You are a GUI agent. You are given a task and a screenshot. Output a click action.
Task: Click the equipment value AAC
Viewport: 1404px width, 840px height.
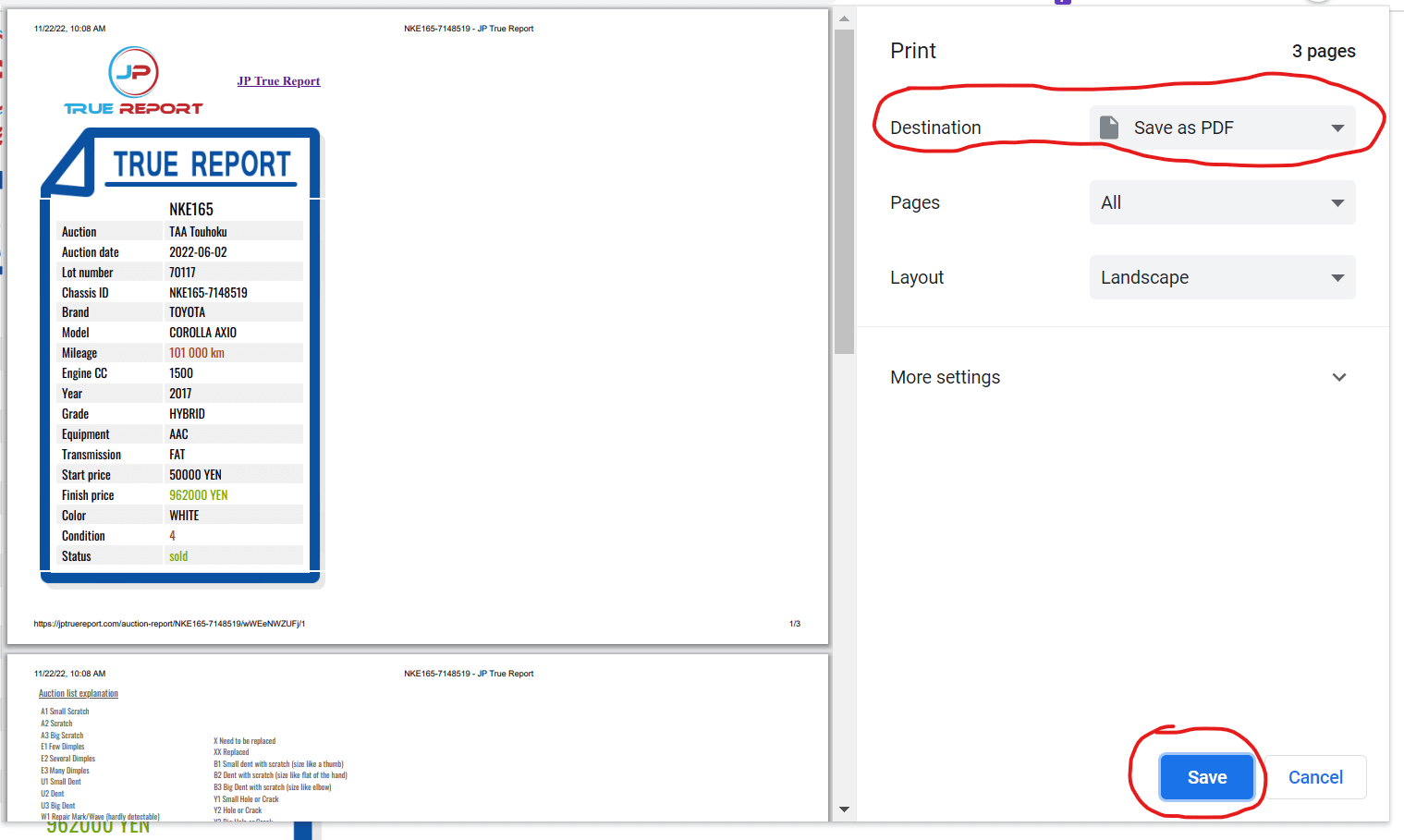click(178, 434)
